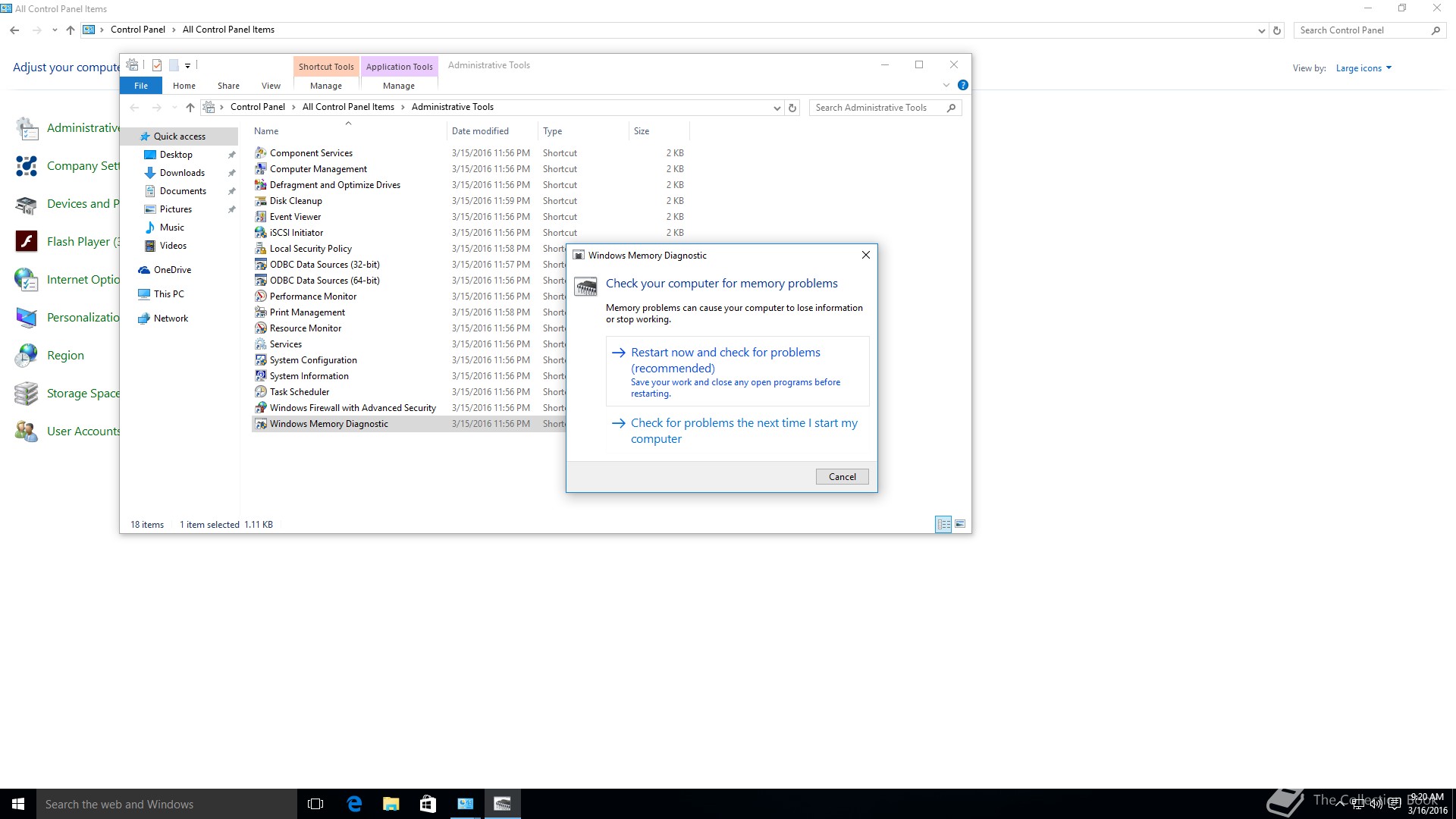Switch to large icons view in status bar
The height and width of the screenshot is (819, 1456).
tap(960, 524)
